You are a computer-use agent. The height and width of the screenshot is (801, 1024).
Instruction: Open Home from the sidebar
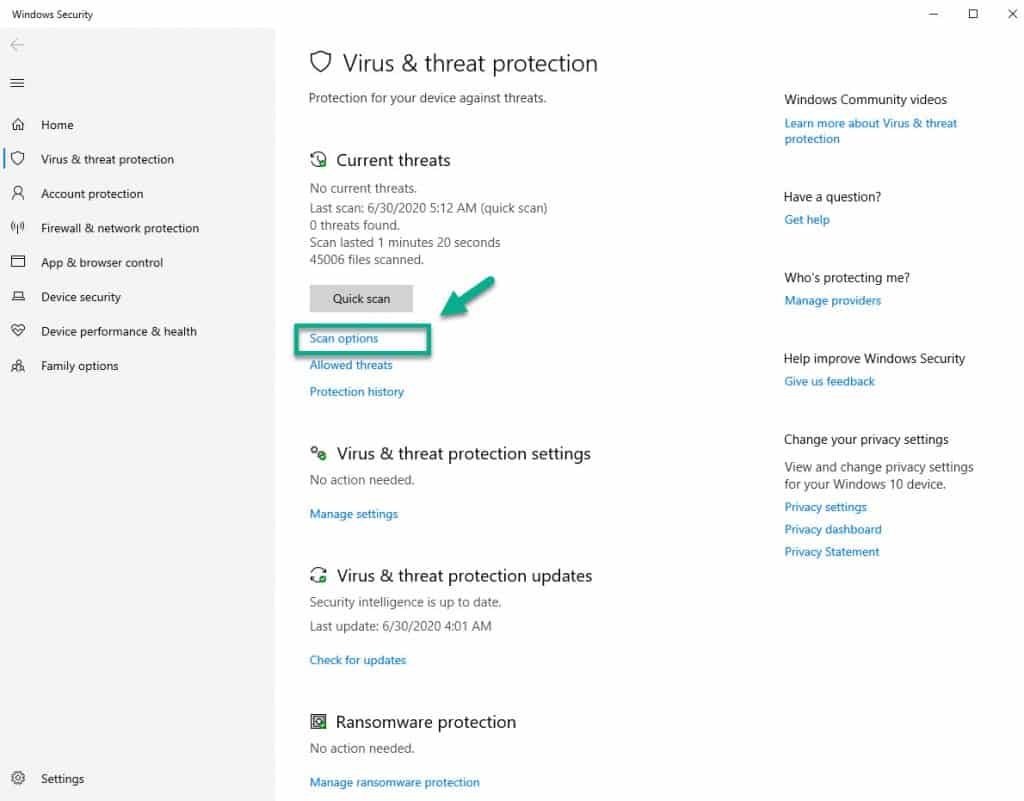[58, 124]
